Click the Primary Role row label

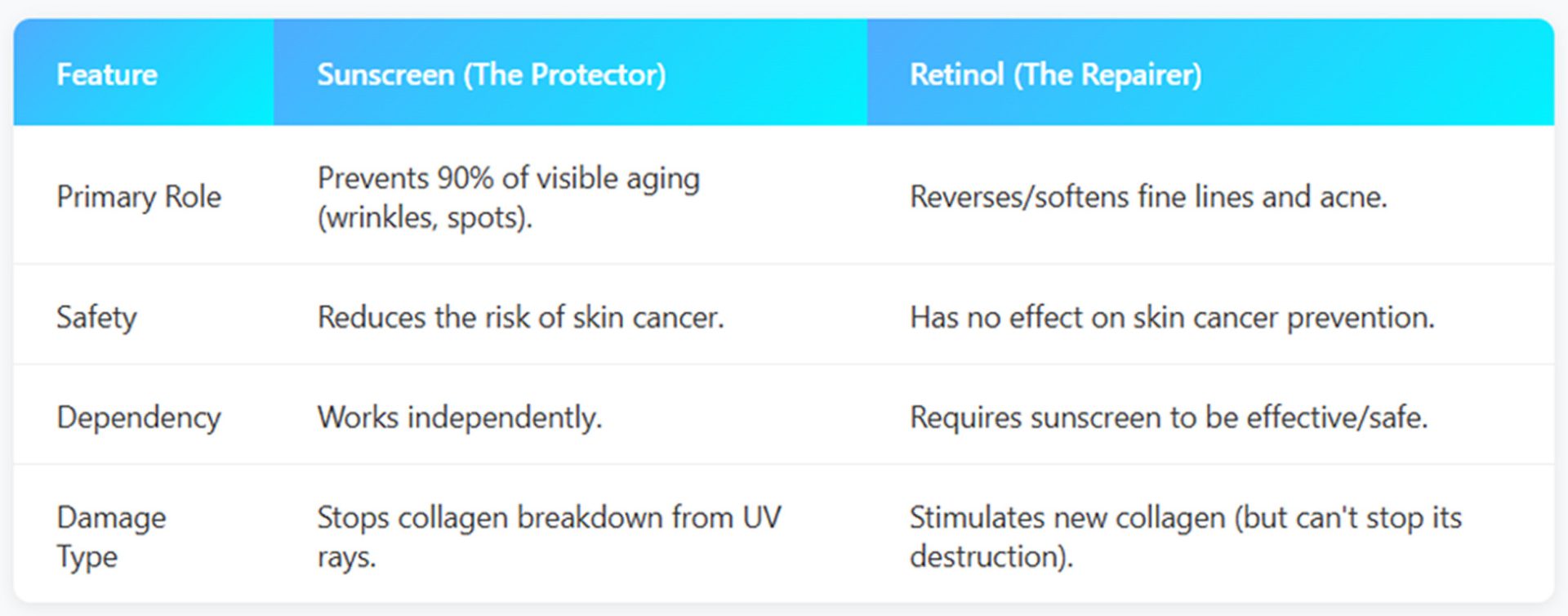(x=139, y=197)
